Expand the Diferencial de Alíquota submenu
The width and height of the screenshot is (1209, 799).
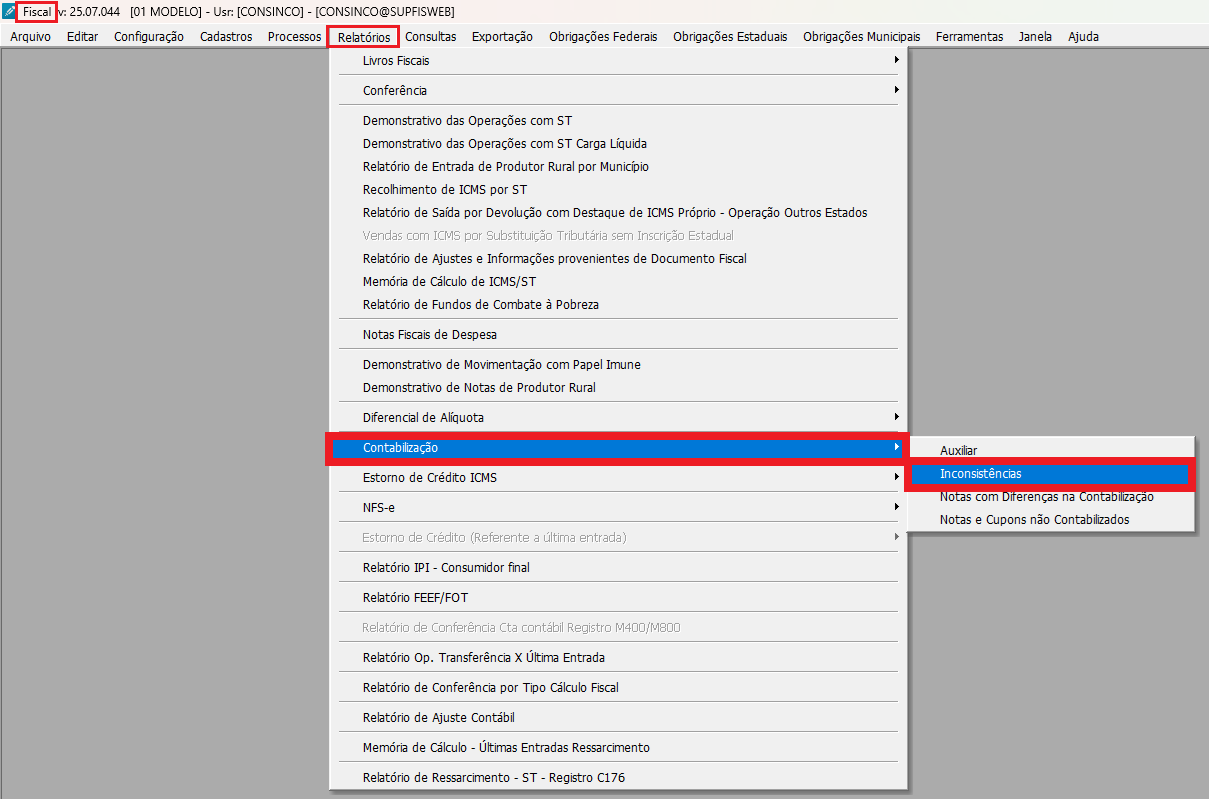(618, 418)
